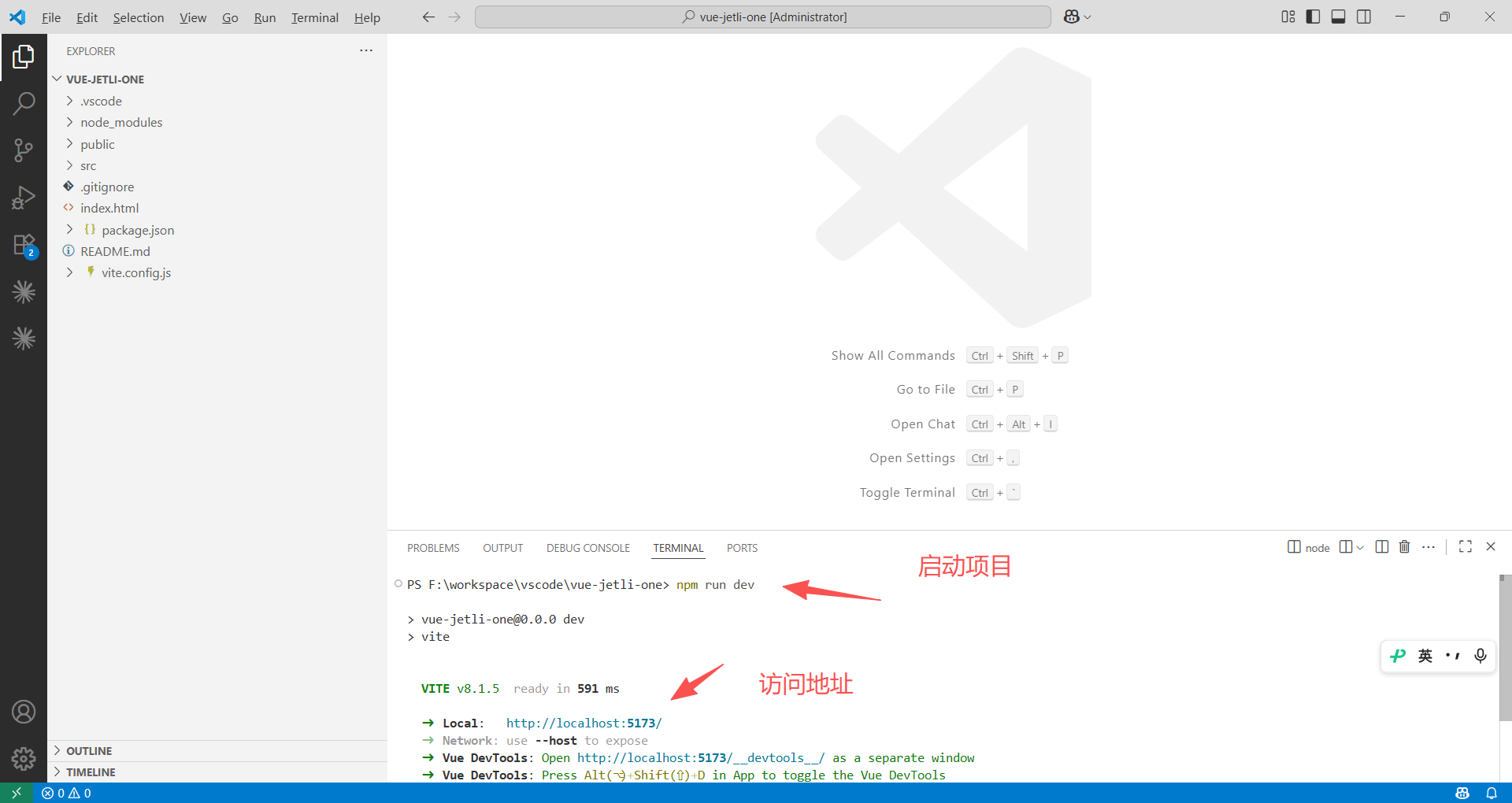Go forward with the right arrow
1512x803 pixels.
454,17
